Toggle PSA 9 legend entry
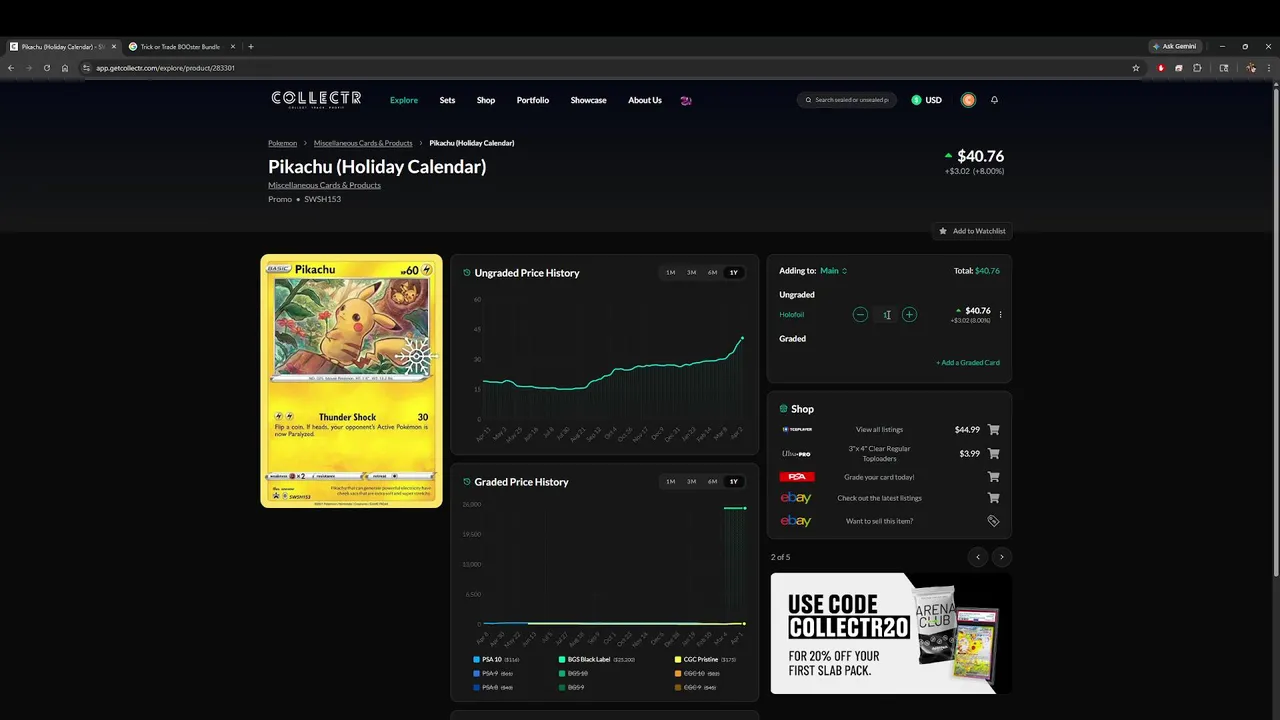Viewport: 1280px width, 720px height. click(x=493, y=674)
